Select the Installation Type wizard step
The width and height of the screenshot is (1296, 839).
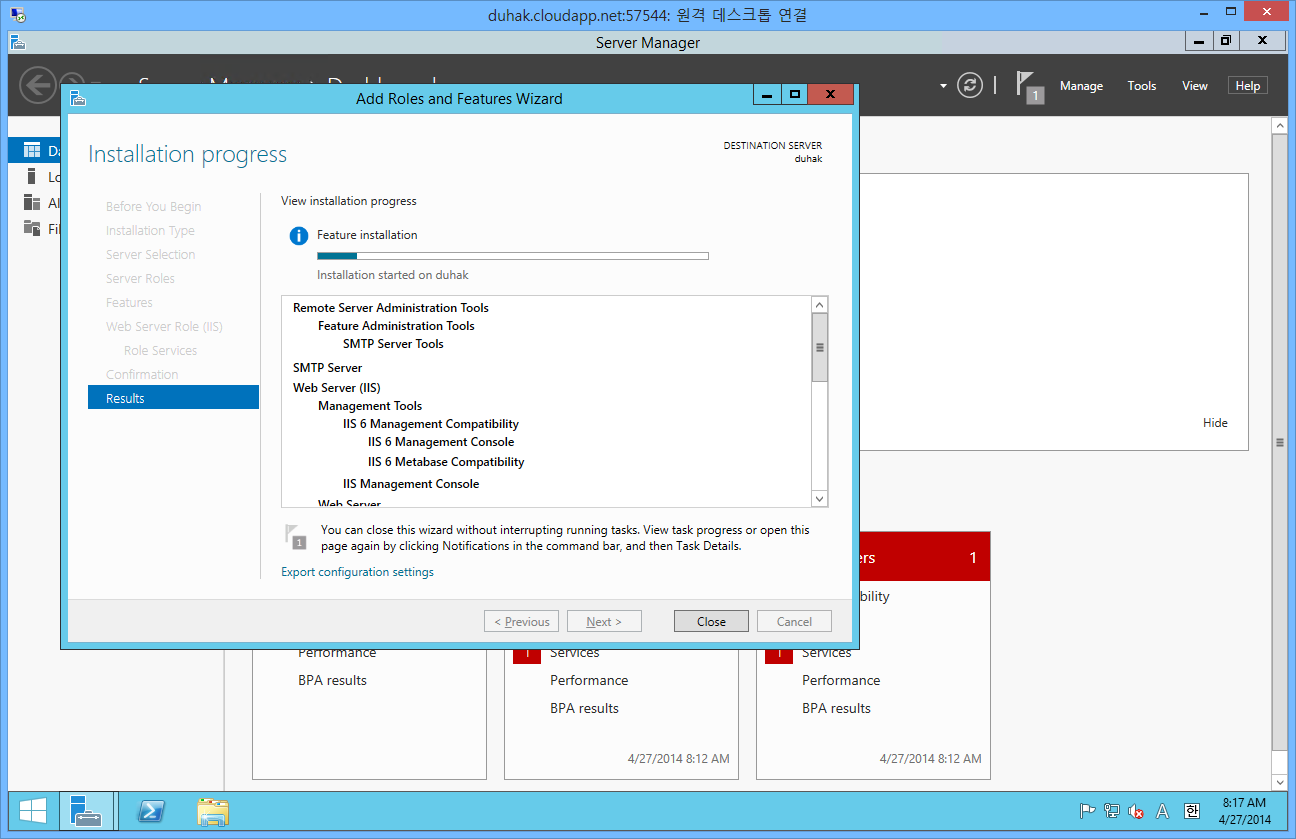click(150, 230)
